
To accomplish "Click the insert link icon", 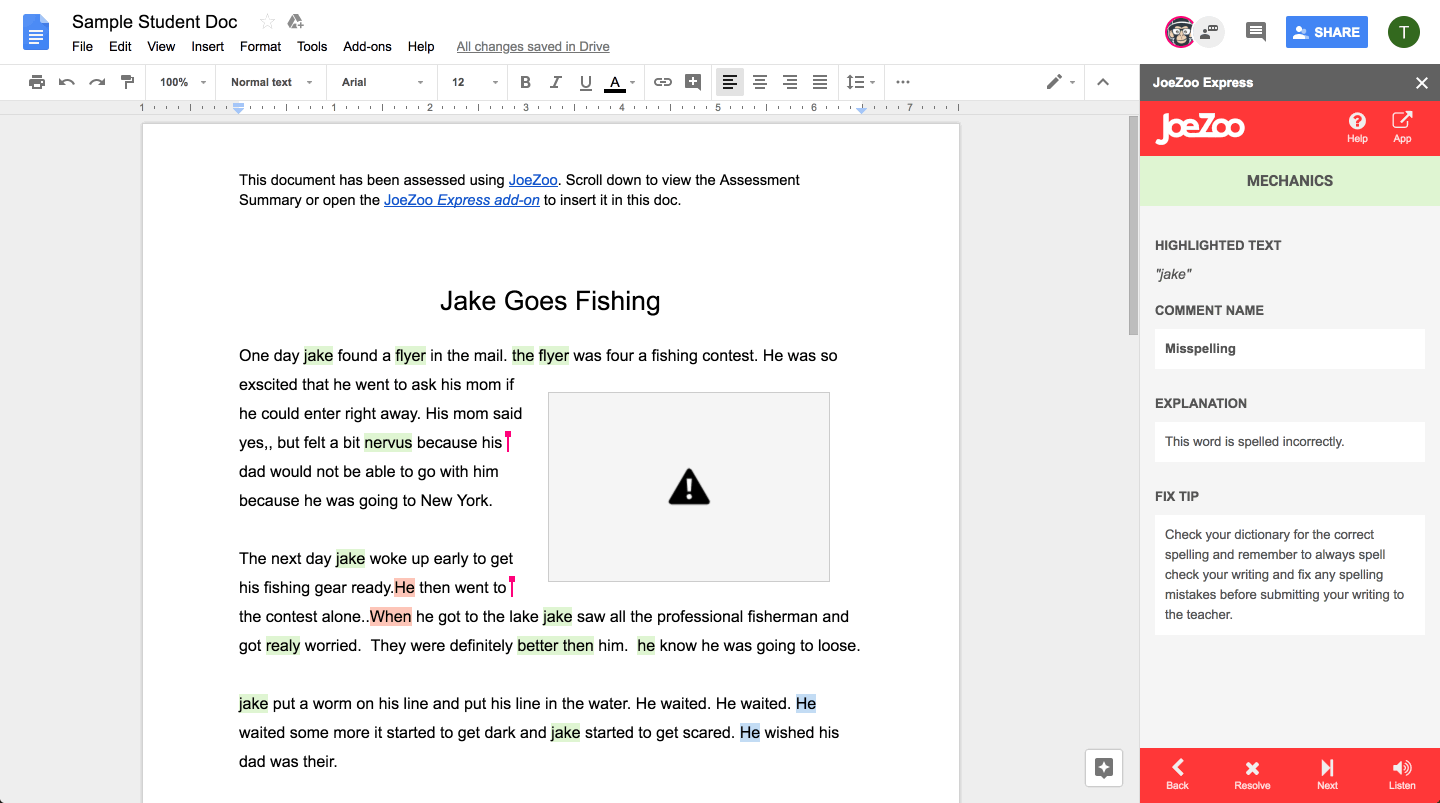I will (x=662, y=82).
